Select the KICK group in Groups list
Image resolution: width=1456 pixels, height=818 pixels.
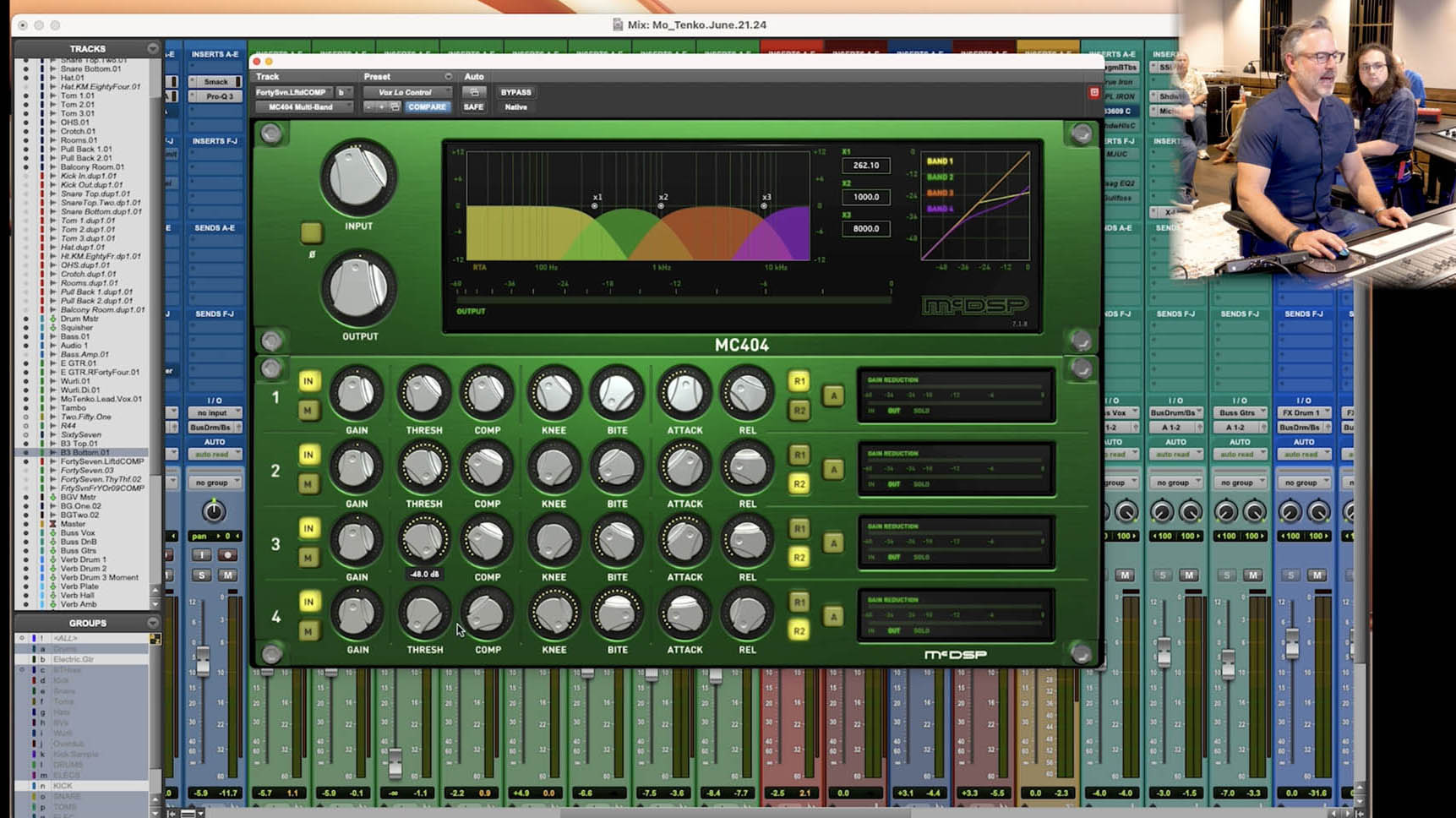point(63,786)
